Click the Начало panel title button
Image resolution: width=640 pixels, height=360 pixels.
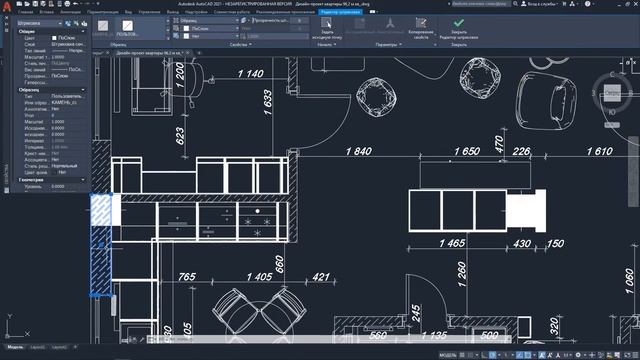coord(327,44)
